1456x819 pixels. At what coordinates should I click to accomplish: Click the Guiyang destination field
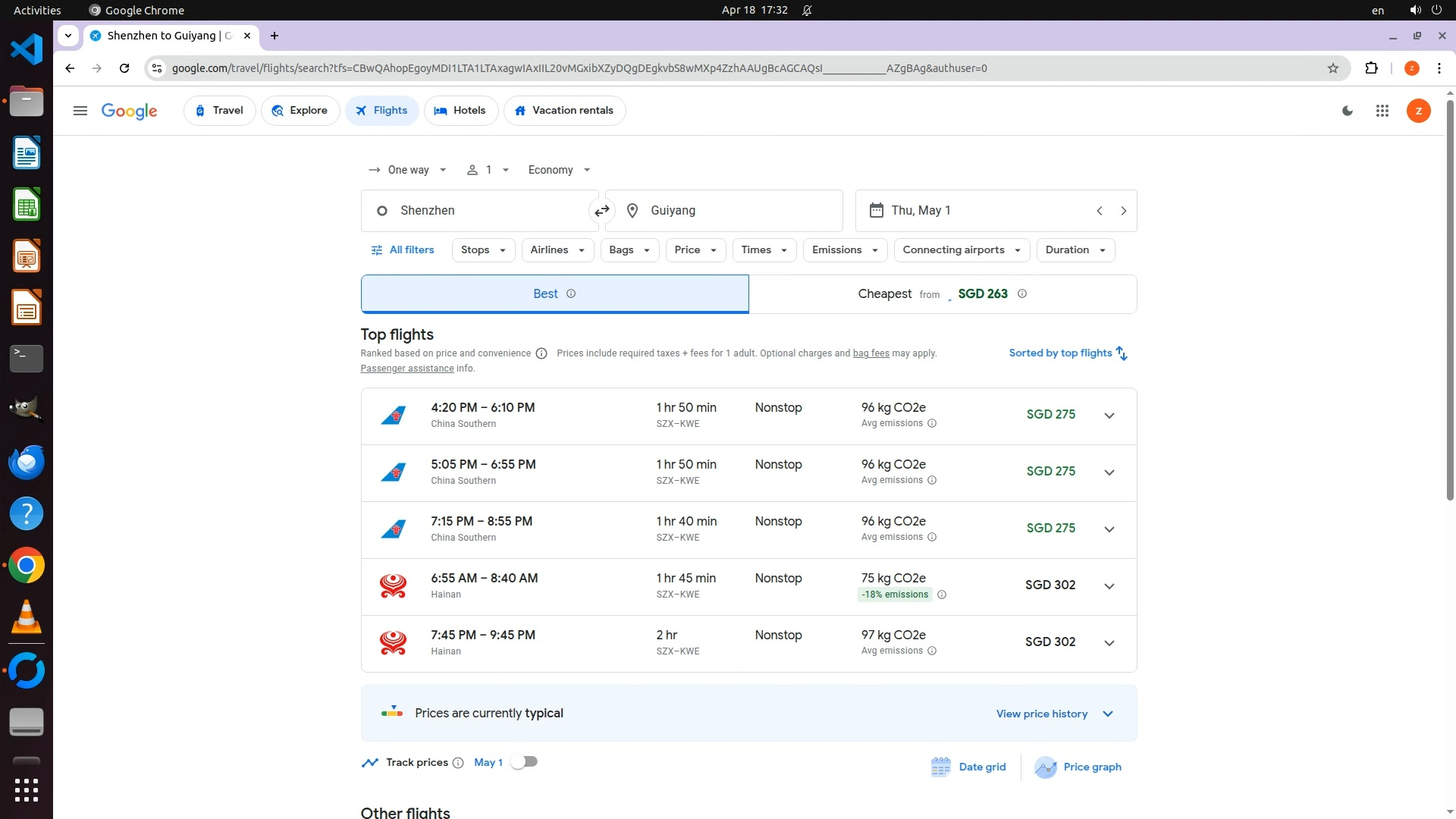coord(724,211)
